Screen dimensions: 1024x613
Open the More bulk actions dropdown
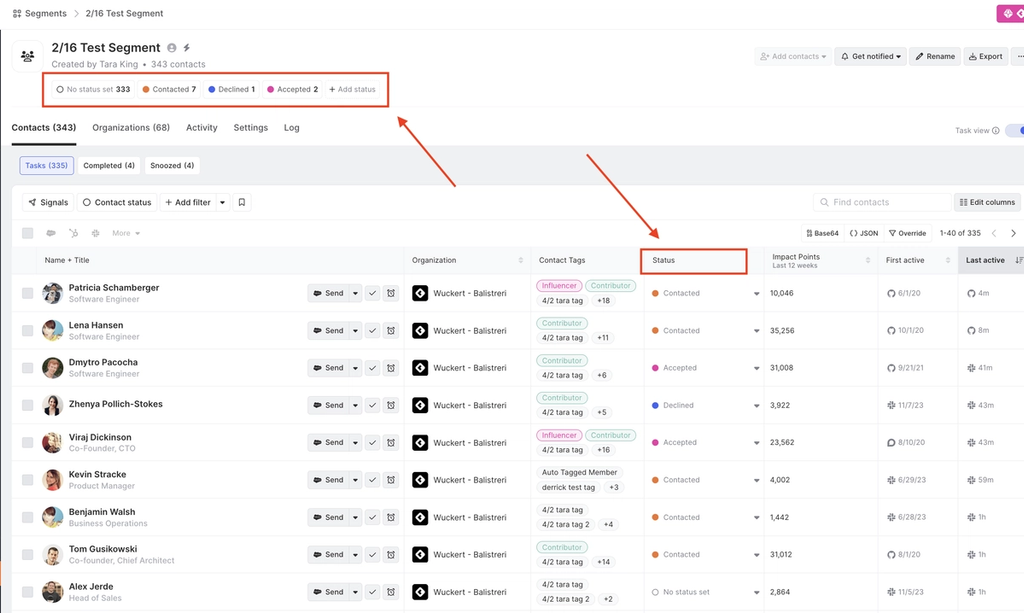click(x=126, y=233)
